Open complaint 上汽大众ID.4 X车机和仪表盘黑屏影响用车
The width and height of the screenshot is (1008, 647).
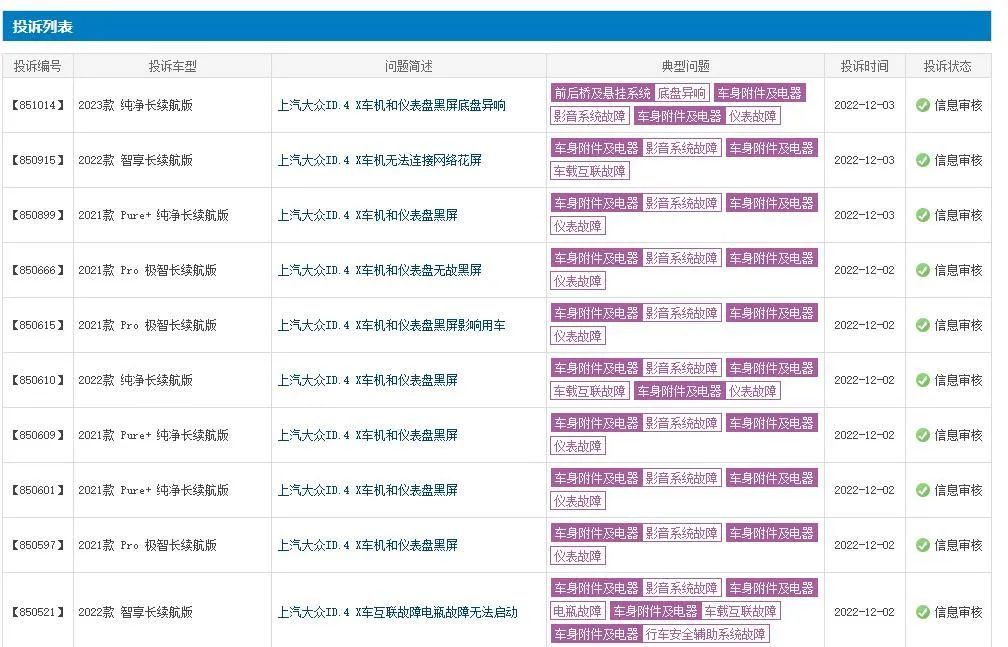click(x=392, y=325)
